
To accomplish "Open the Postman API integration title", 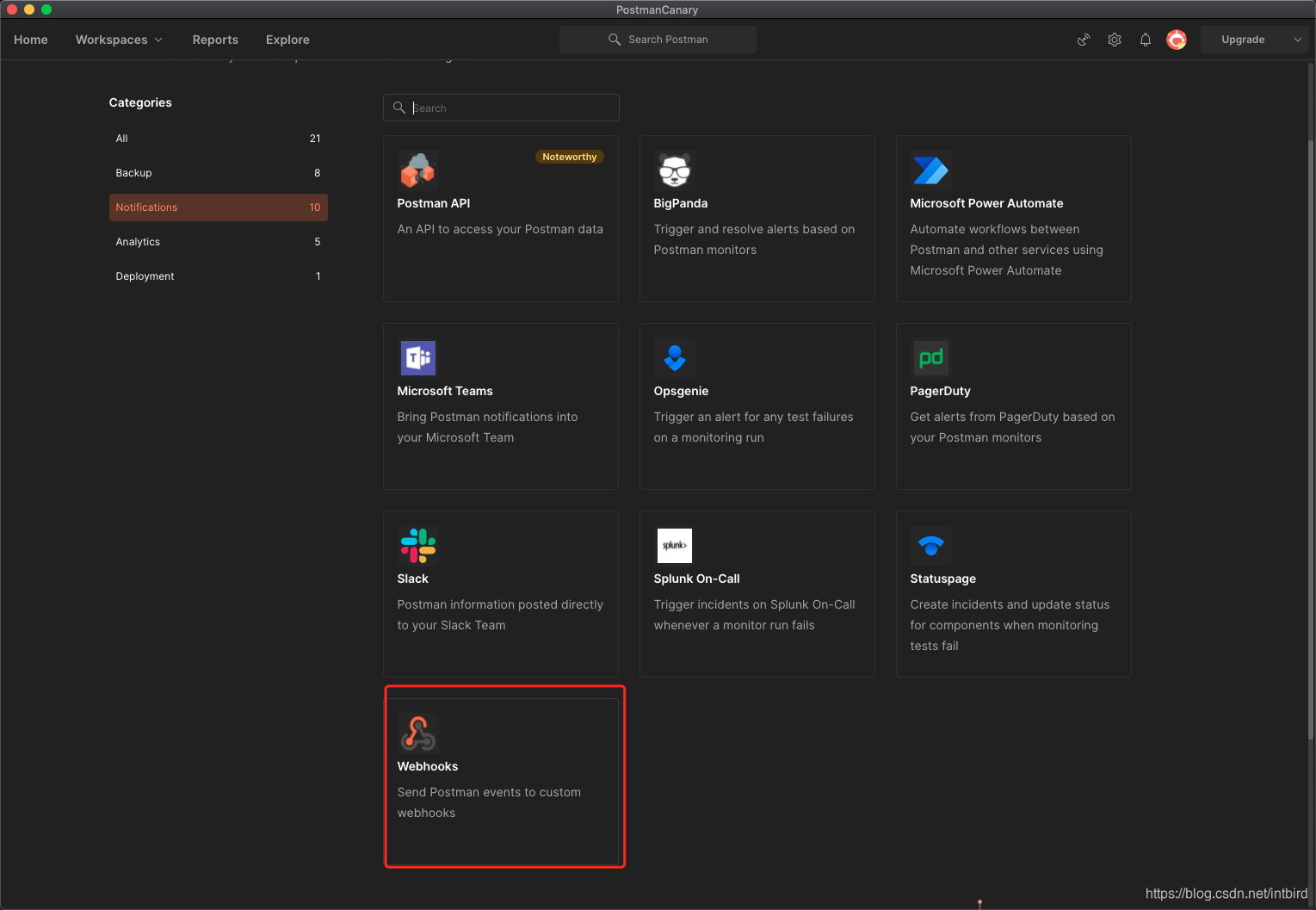I will (434, 203).
